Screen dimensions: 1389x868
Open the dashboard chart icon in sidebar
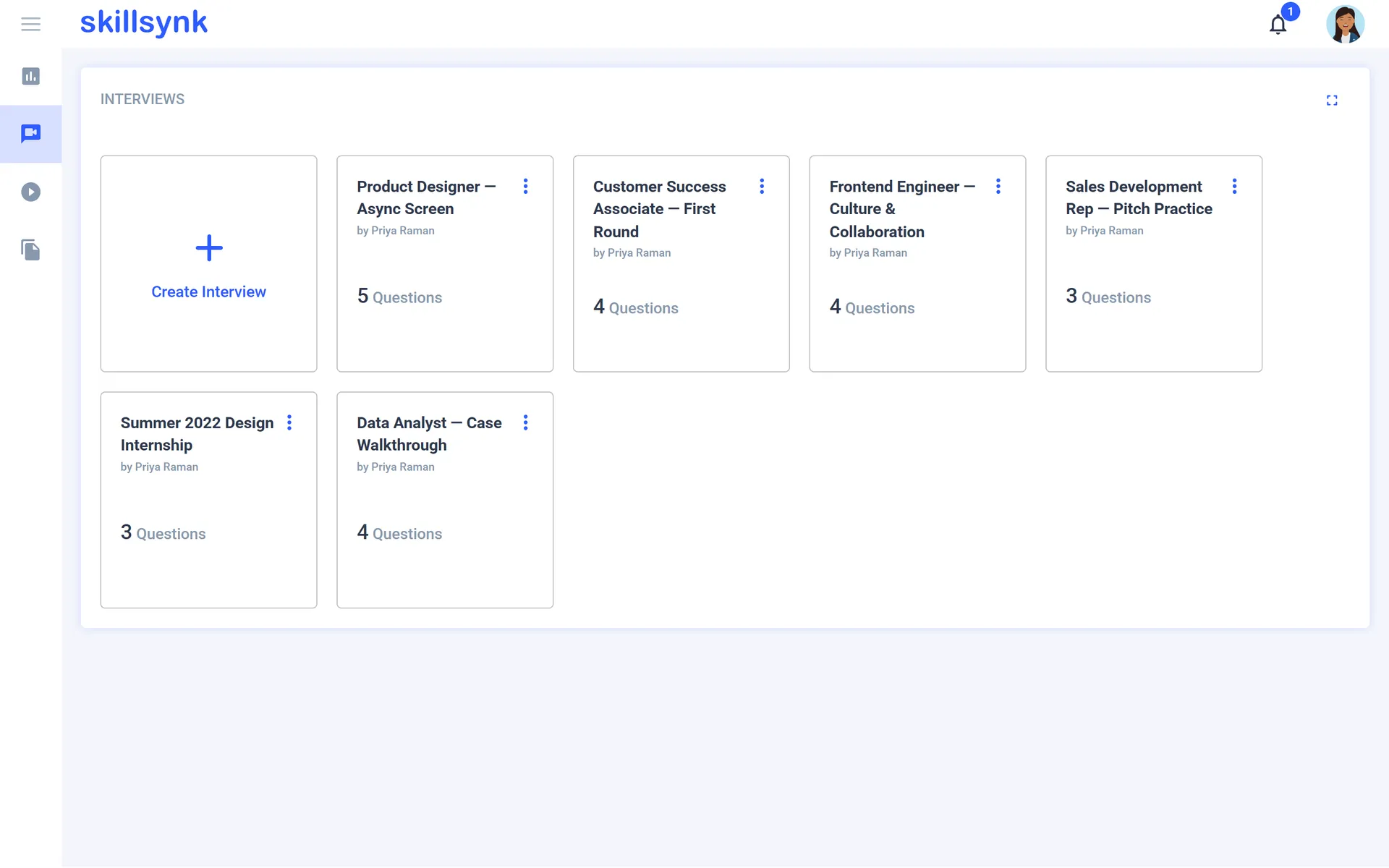pyautogui.click(x=30, y=76)
